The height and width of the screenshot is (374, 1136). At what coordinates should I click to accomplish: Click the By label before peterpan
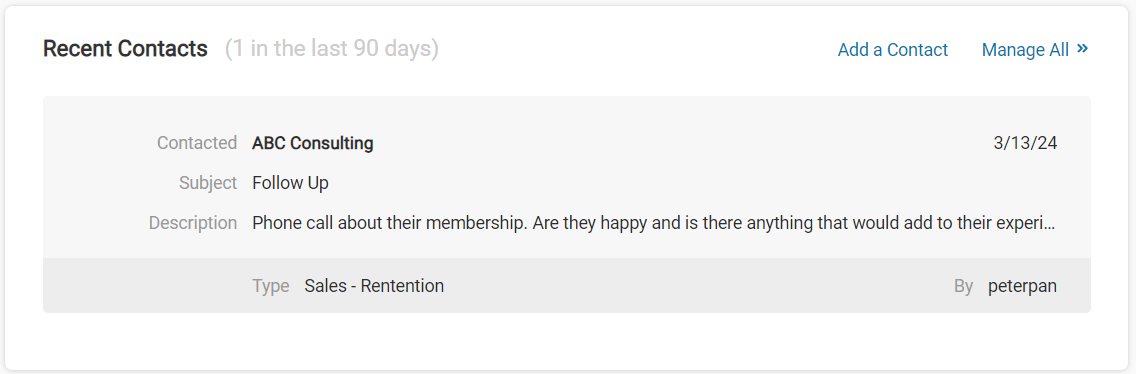tap(964, 287)
